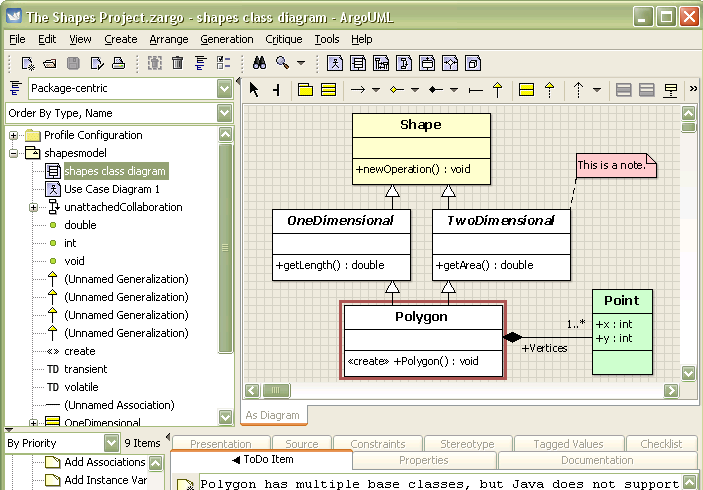
Task: Select the Composition filled diamond tool
Action: click(x=435, y=90)
